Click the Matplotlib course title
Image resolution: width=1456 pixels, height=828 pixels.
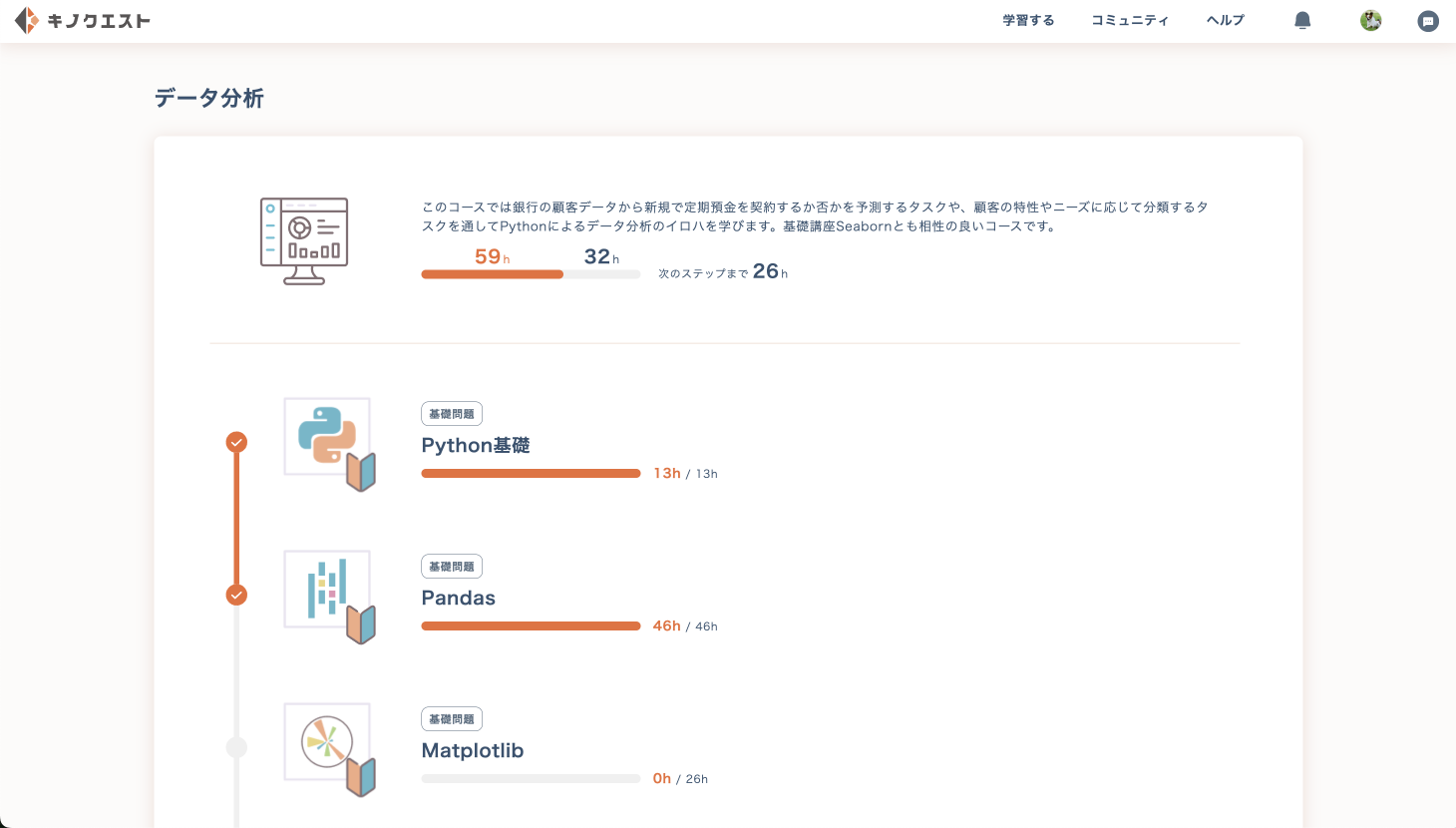pos(473,751)
